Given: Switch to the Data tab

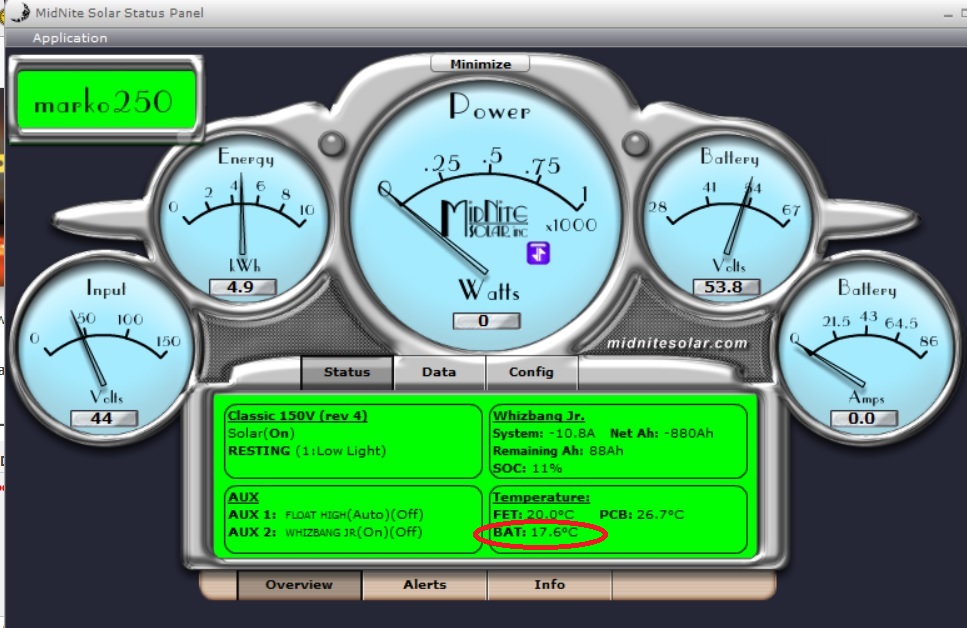Looking at the screenshot, I should [439, 372].
